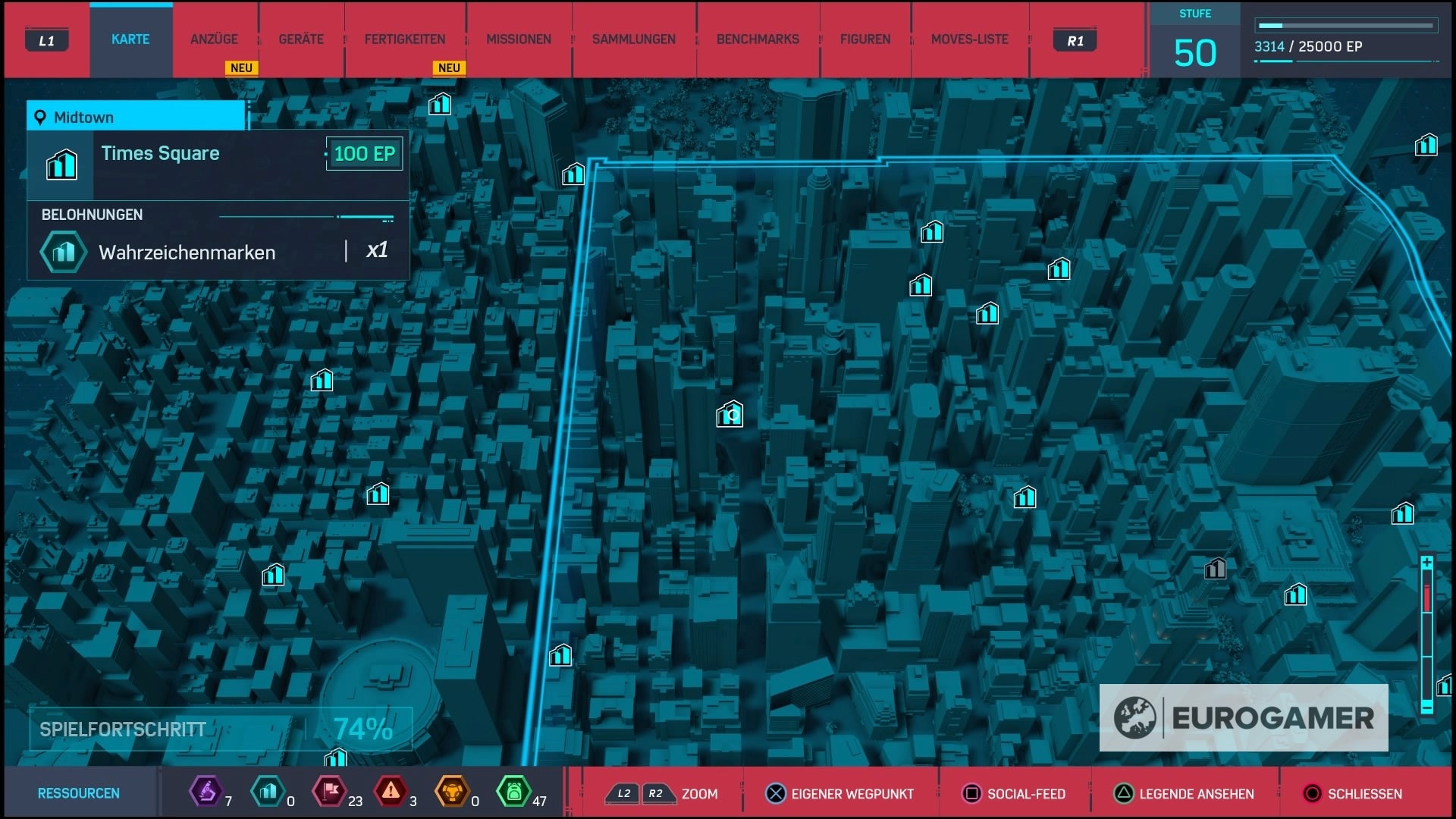
Task: Click the NEU badge under ANZÜGE
Action: [x=241, y=67]
